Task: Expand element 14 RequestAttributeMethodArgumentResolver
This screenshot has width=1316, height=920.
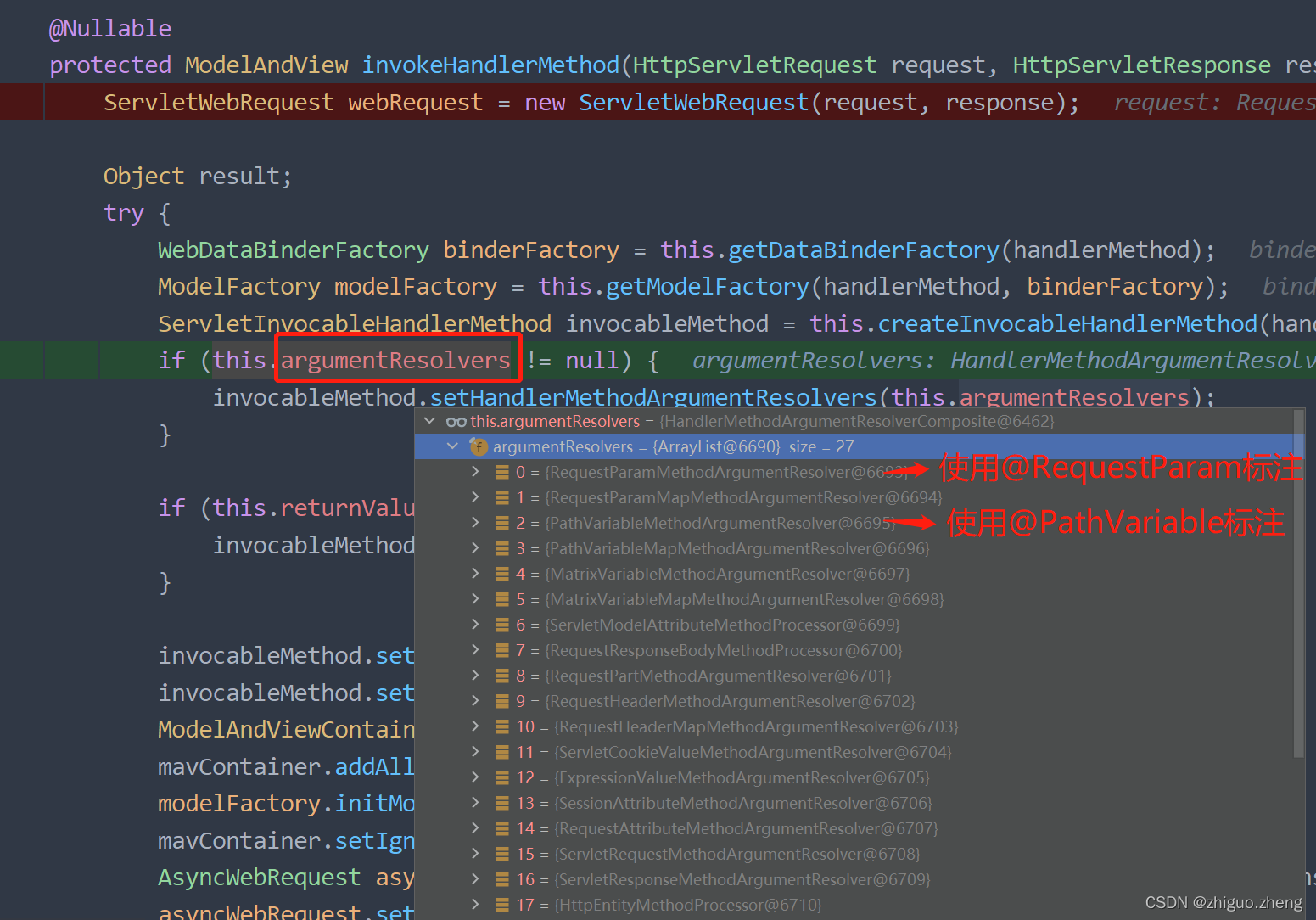Action: [475, 828]
